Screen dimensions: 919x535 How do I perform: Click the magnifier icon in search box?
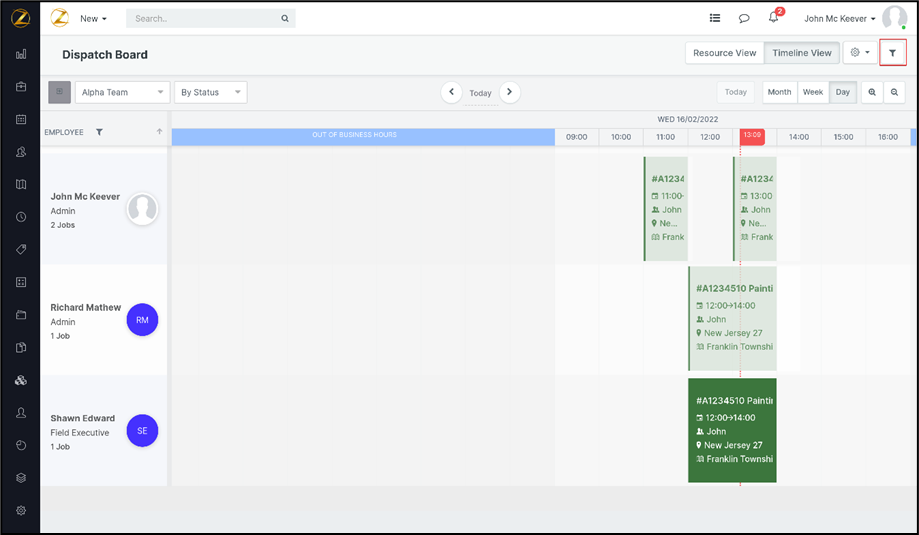(x=285, y=19)
